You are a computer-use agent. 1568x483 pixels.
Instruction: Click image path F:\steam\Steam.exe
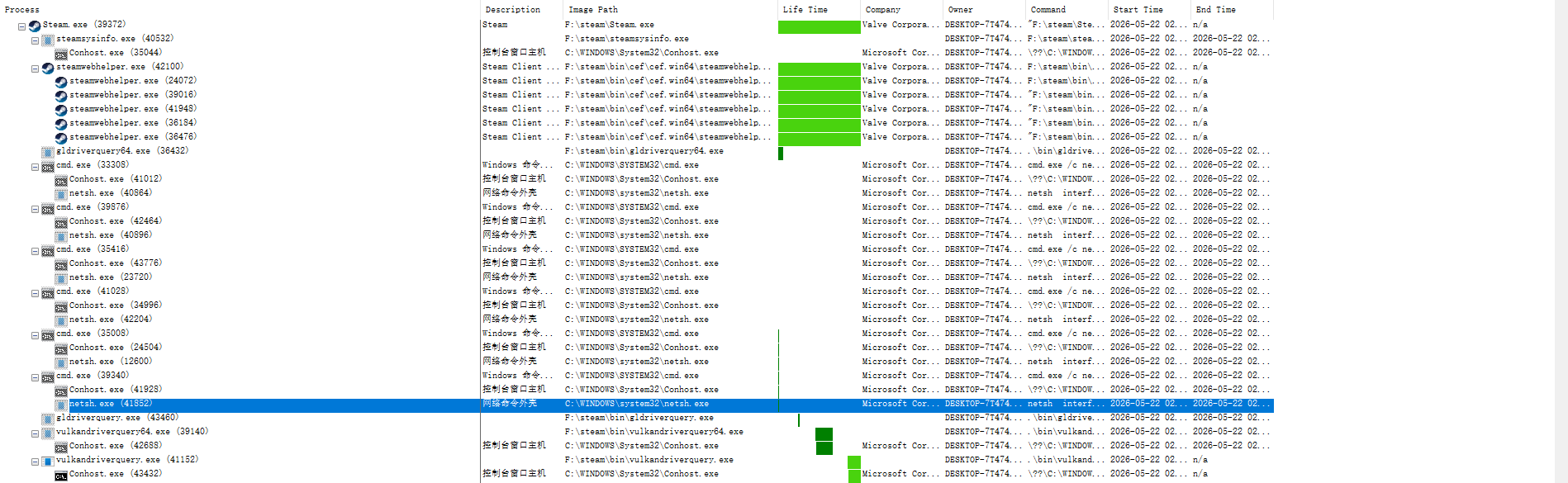[x=610, y=25]
